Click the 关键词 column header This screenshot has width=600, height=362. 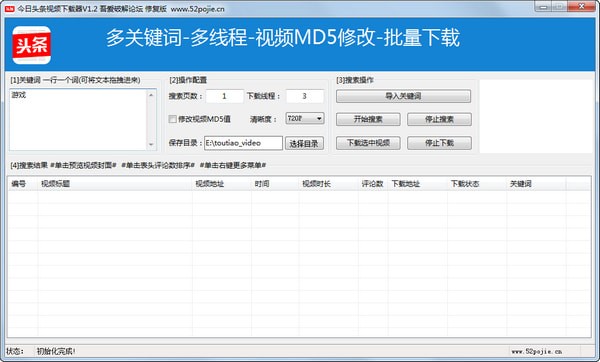[x=536, y=184]
